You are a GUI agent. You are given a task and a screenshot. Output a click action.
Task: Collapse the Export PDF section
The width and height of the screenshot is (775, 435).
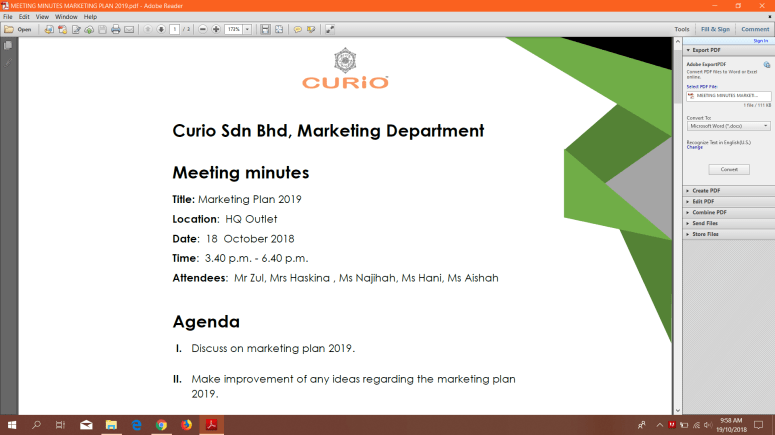(x=729, y=50)
